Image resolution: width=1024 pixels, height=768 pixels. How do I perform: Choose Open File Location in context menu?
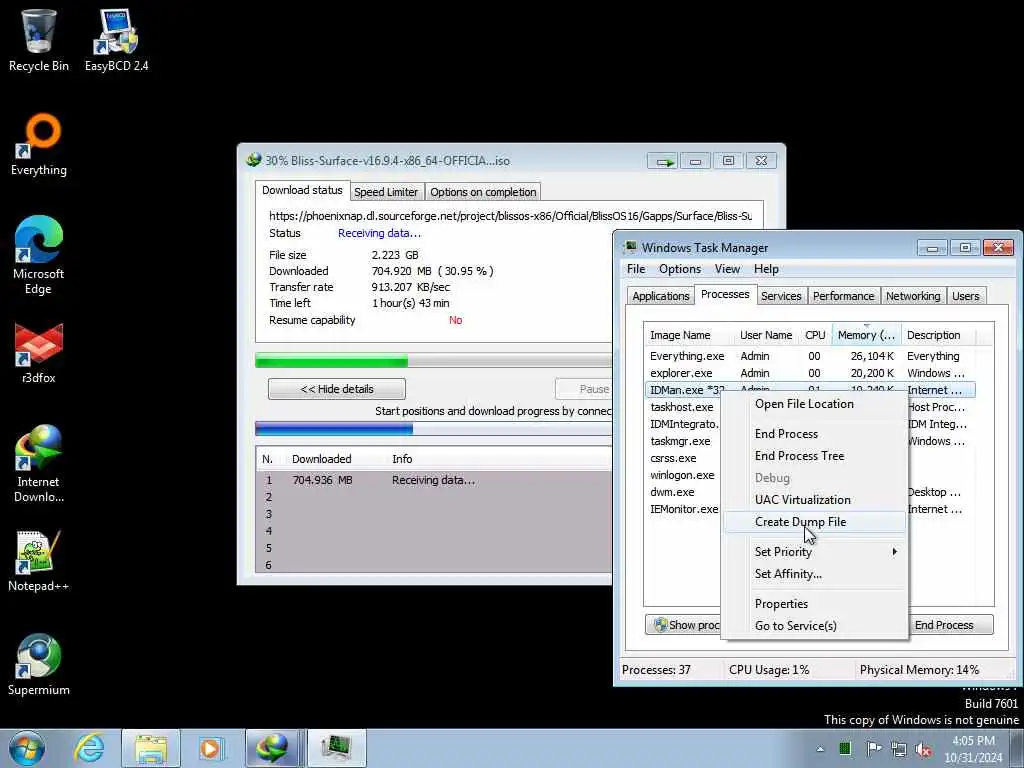coord(814,404)
